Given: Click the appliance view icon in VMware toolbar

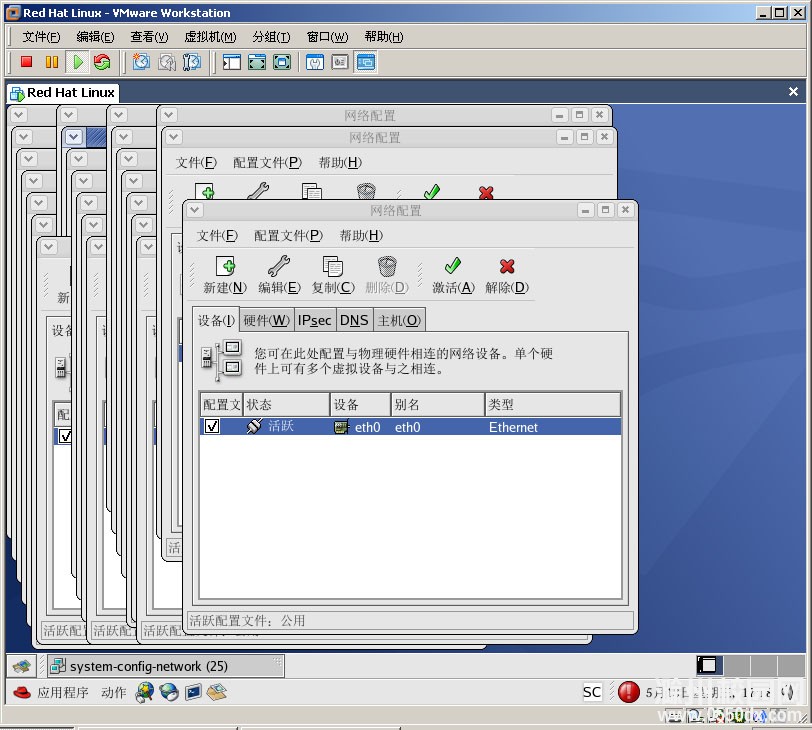Looking at the screenshot, I should pyautogui.click(x=340, y=63).
